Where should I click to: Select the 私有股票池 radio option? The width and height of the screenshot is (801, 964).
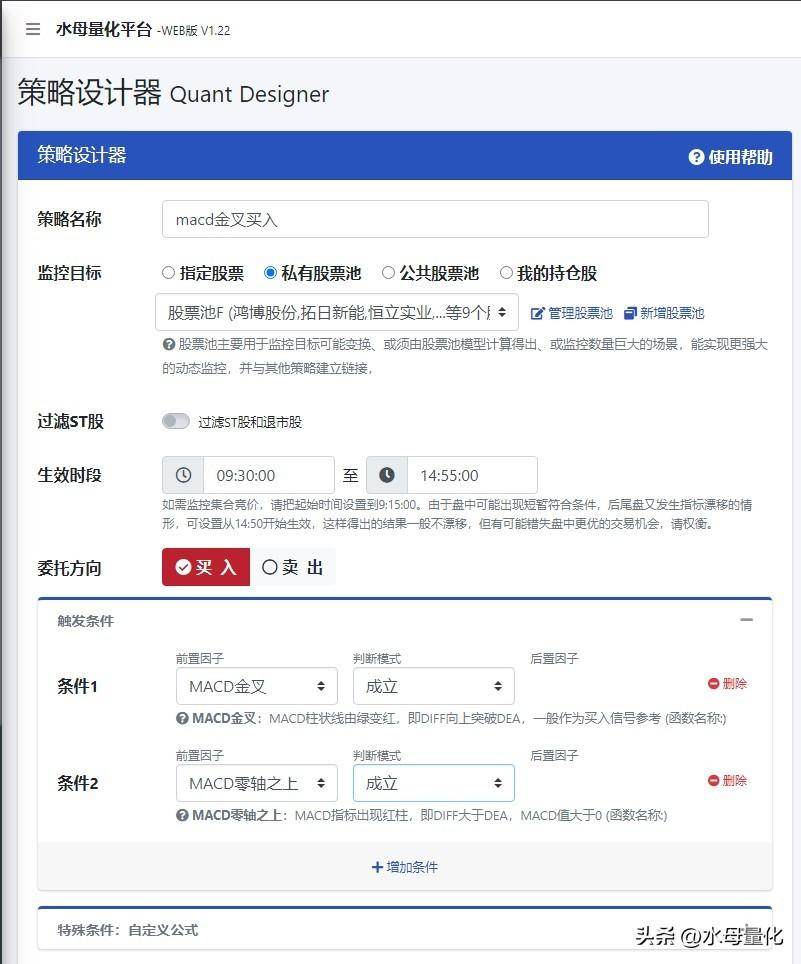coord(312,273)
